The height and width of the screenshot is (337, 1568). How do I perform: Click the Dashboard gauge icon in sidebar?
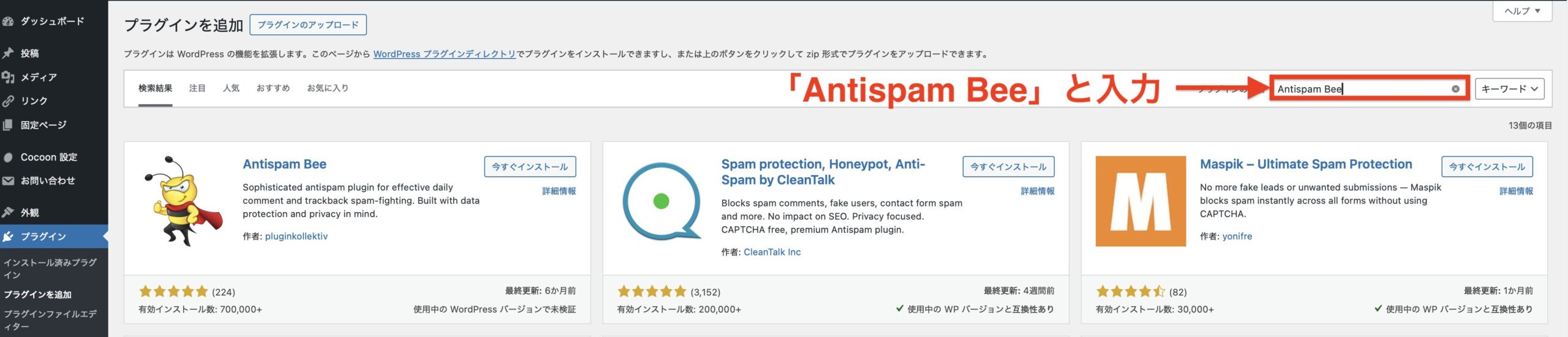tap(8, 21)
